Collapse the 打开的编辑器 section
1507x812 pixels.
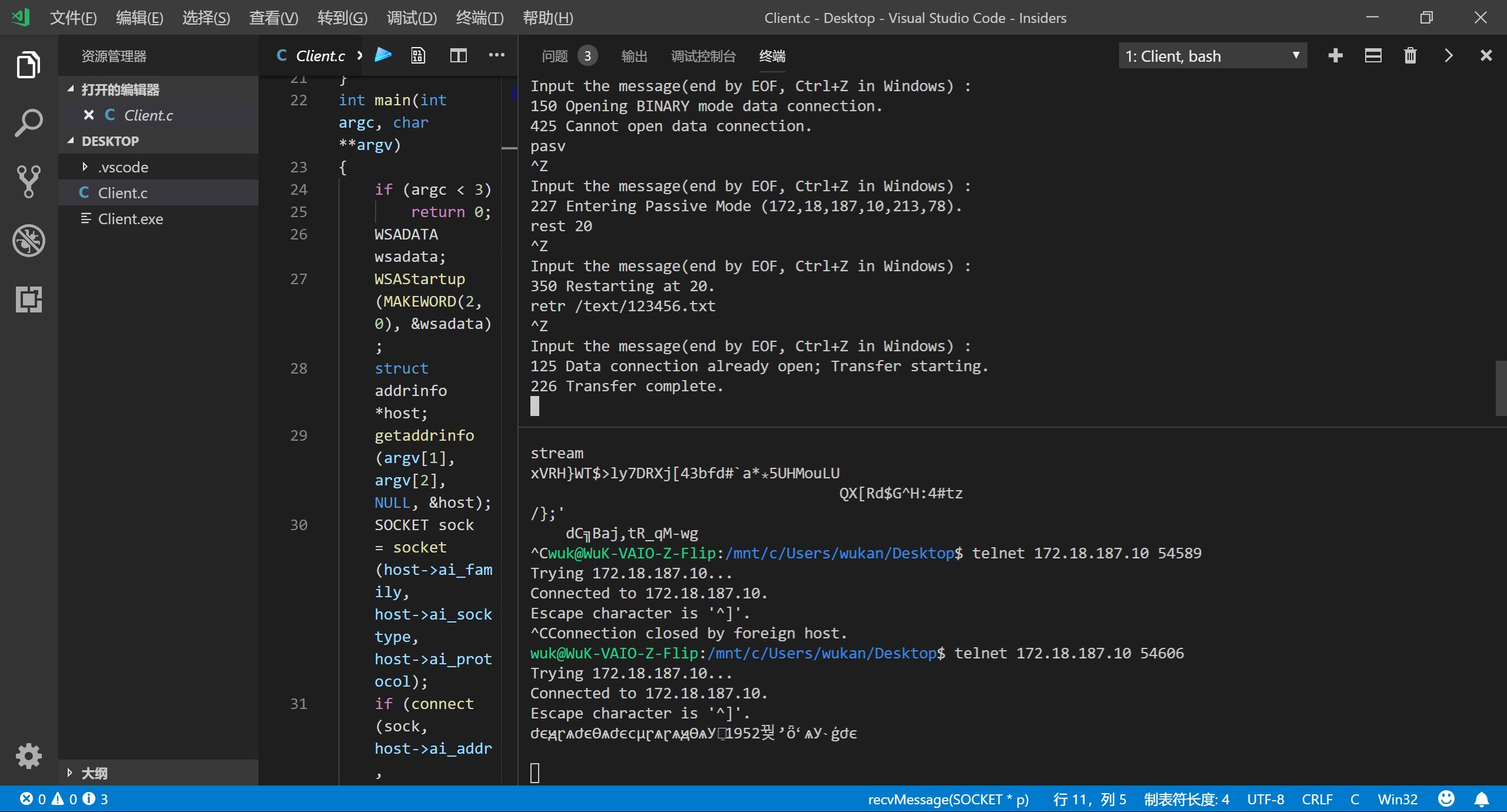coord(120,89)
